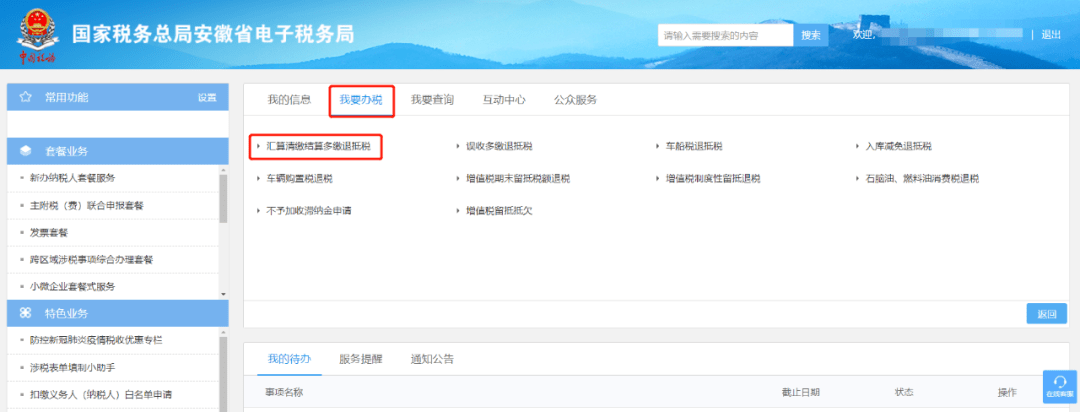Switch to the 我的信息 tab

(289, 100)
